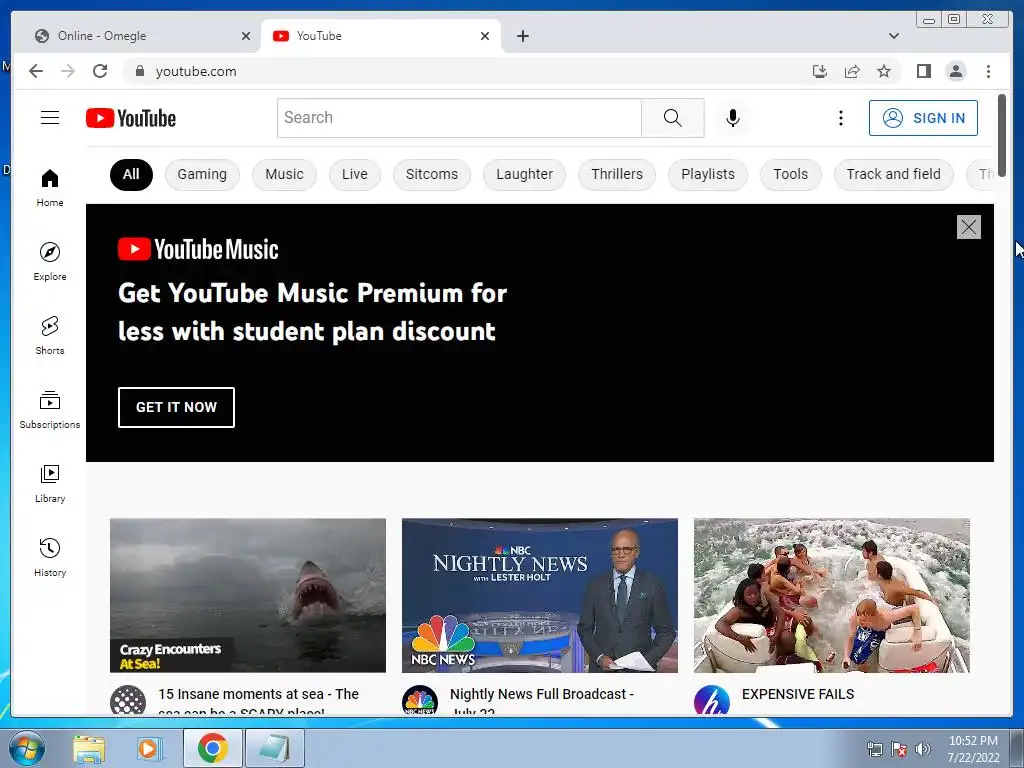Open 'Nightly News Full Broadcast' title link
This screenshot has height=768, width=1024.
point(542,701)
